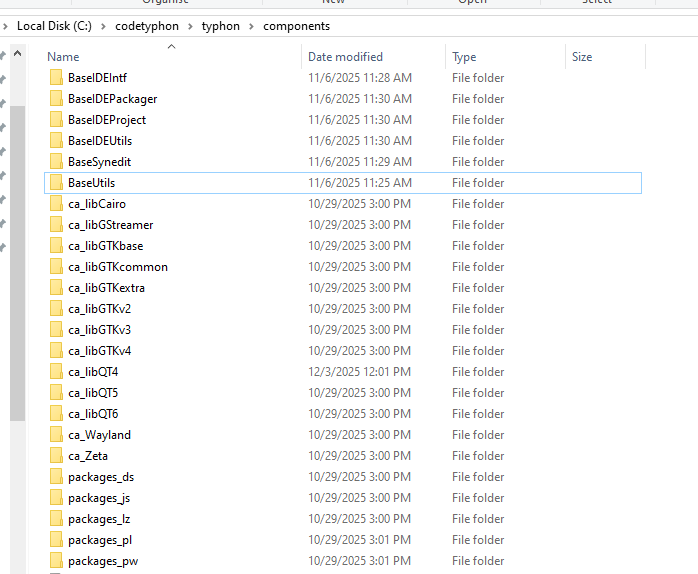Image resolution: width=698 pixels, height=574 pixels.
Task: Select the BaseUtils folder row
Action: point(340,183)
